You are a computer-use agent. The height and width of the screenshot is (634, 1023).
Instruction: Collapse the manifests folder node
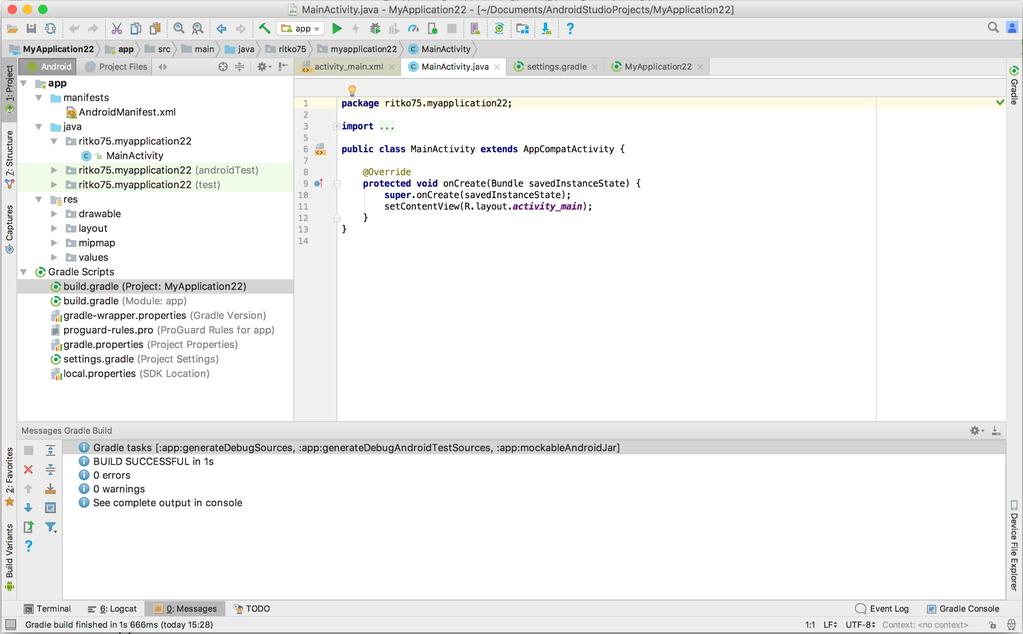(39, 98)
